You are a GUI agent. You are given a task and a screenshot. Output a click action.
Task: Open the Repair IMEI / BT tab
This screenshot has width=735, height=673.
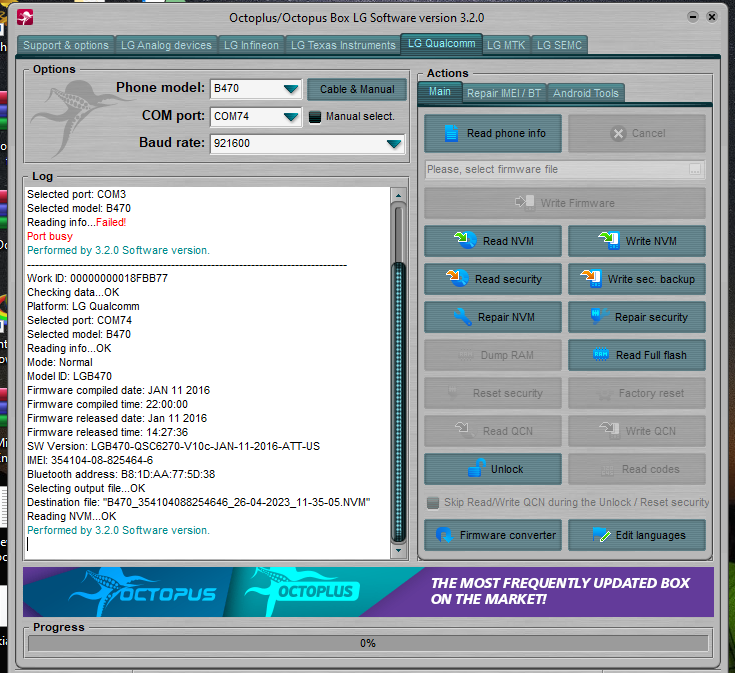503,93
